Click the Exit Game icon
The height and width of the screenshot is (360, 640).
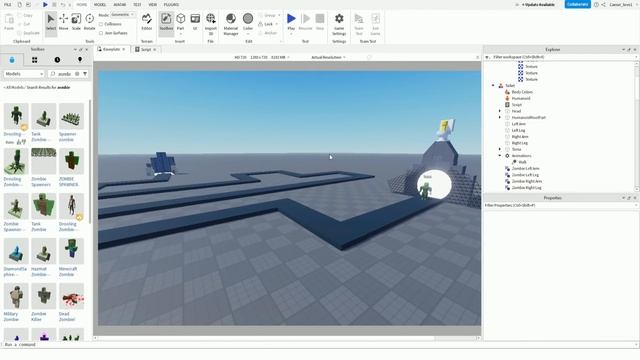[x=376, y=24]
